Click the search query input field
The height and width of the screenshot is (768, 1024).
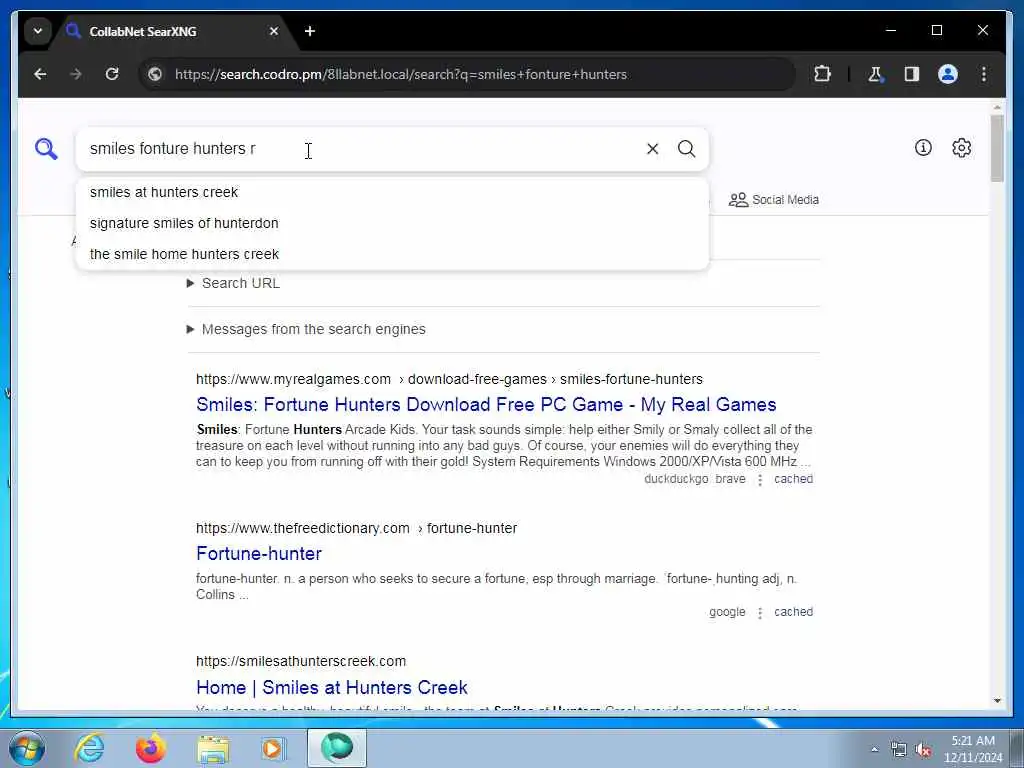coord(362,149)
